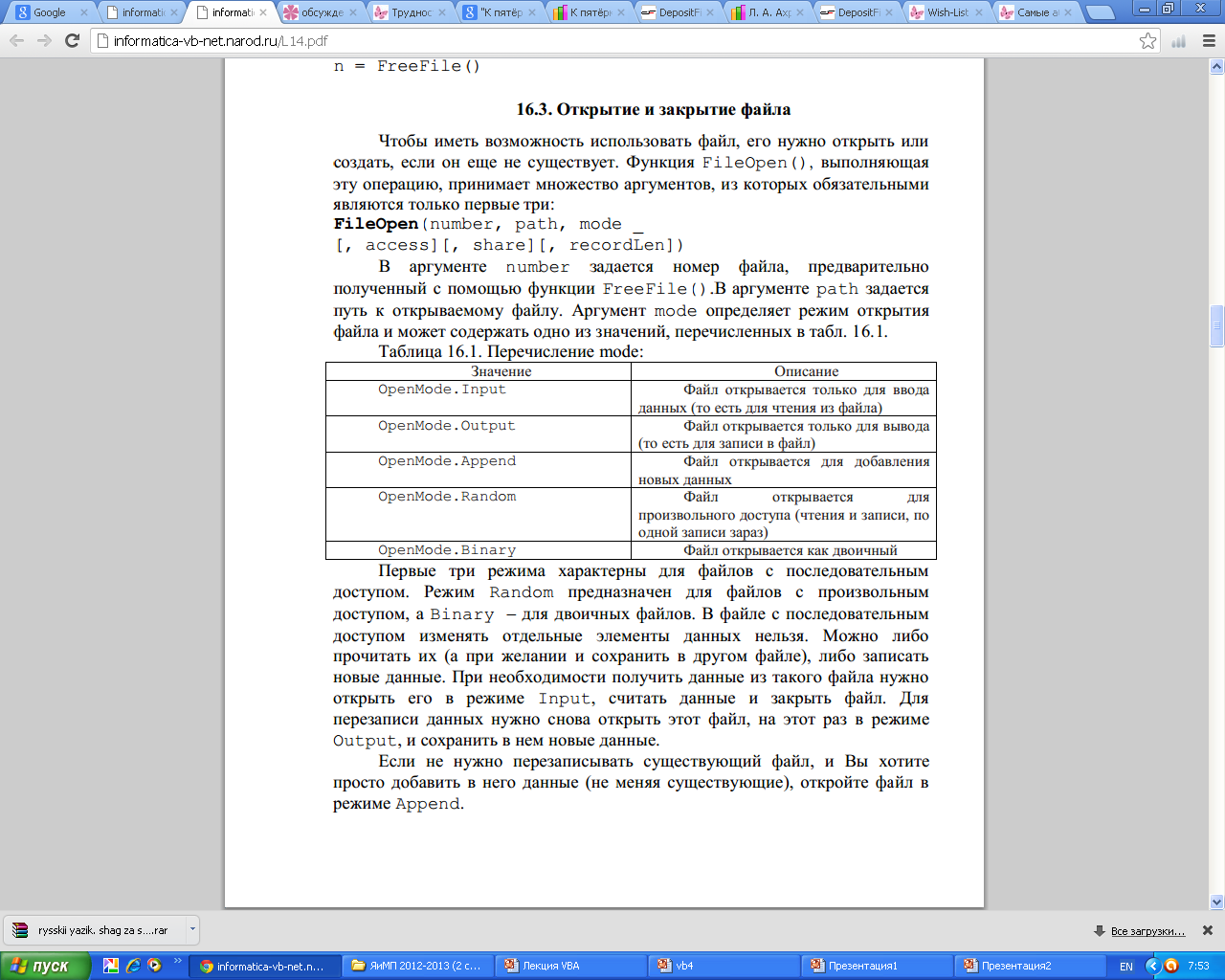Switch to the "К пятёр" Google search tab
The image size is (1225, 980).
tap(499, 12)
